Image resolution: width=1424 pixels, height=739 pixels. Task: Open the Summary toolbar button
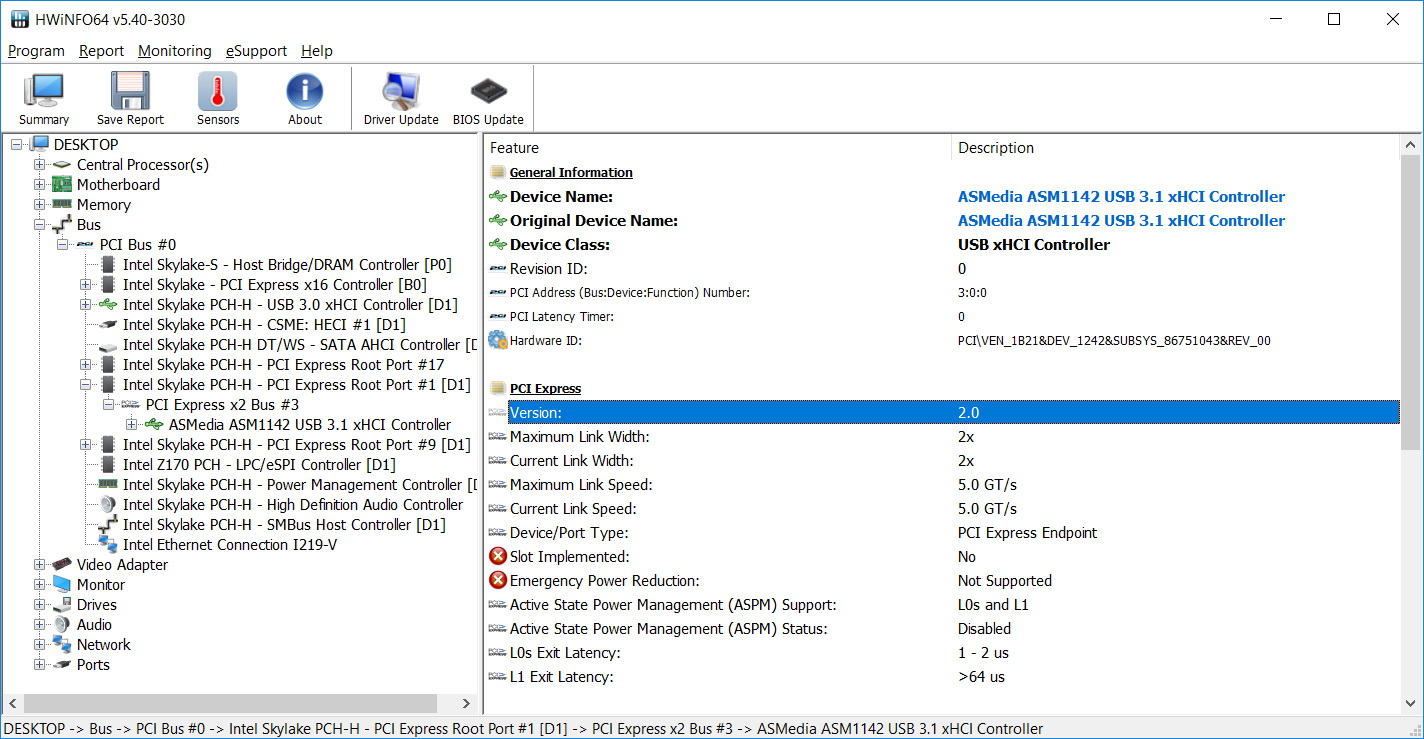tap(44, 99)
